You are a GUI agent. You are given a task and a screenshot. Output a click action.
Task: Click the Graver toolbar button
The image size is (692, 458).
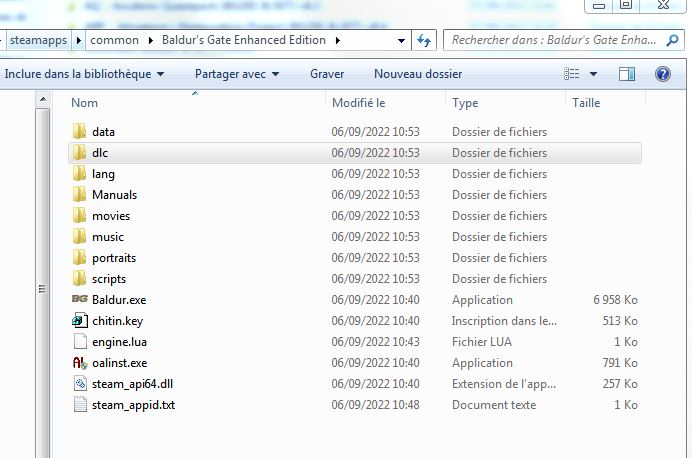327,74
